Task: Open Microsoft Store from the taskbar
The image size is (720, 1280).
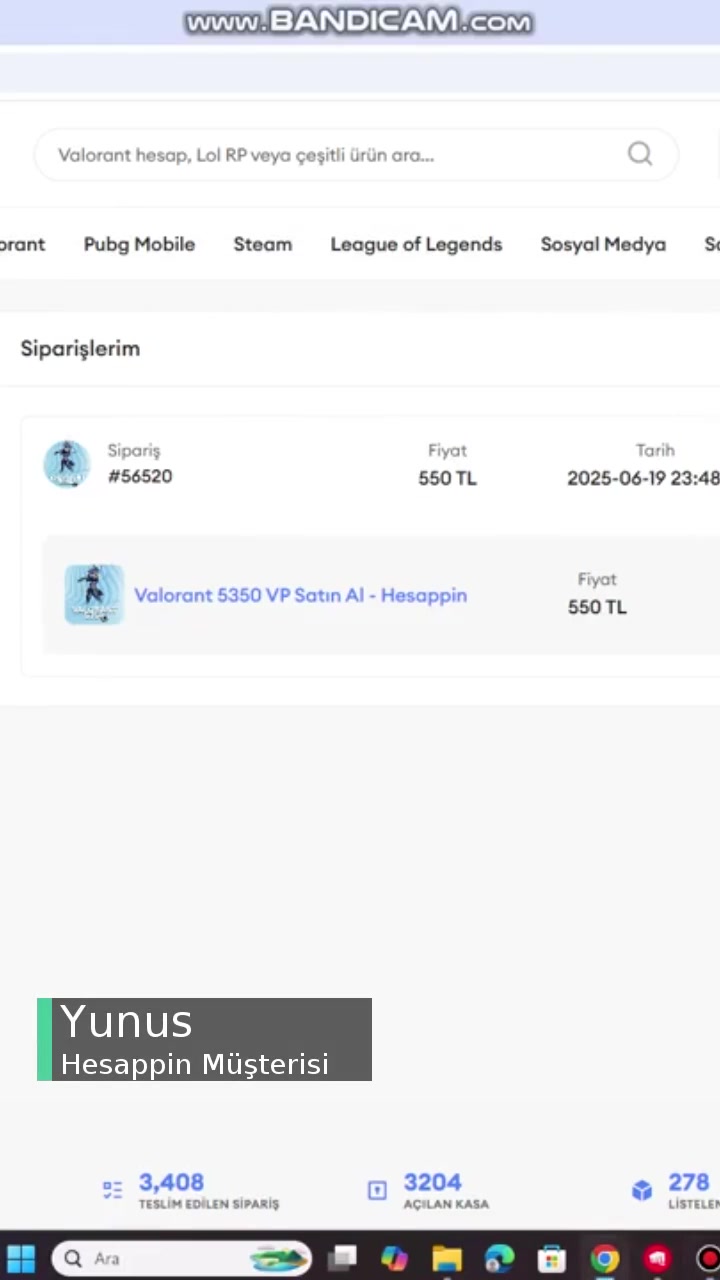Action: coord(551,1258)
